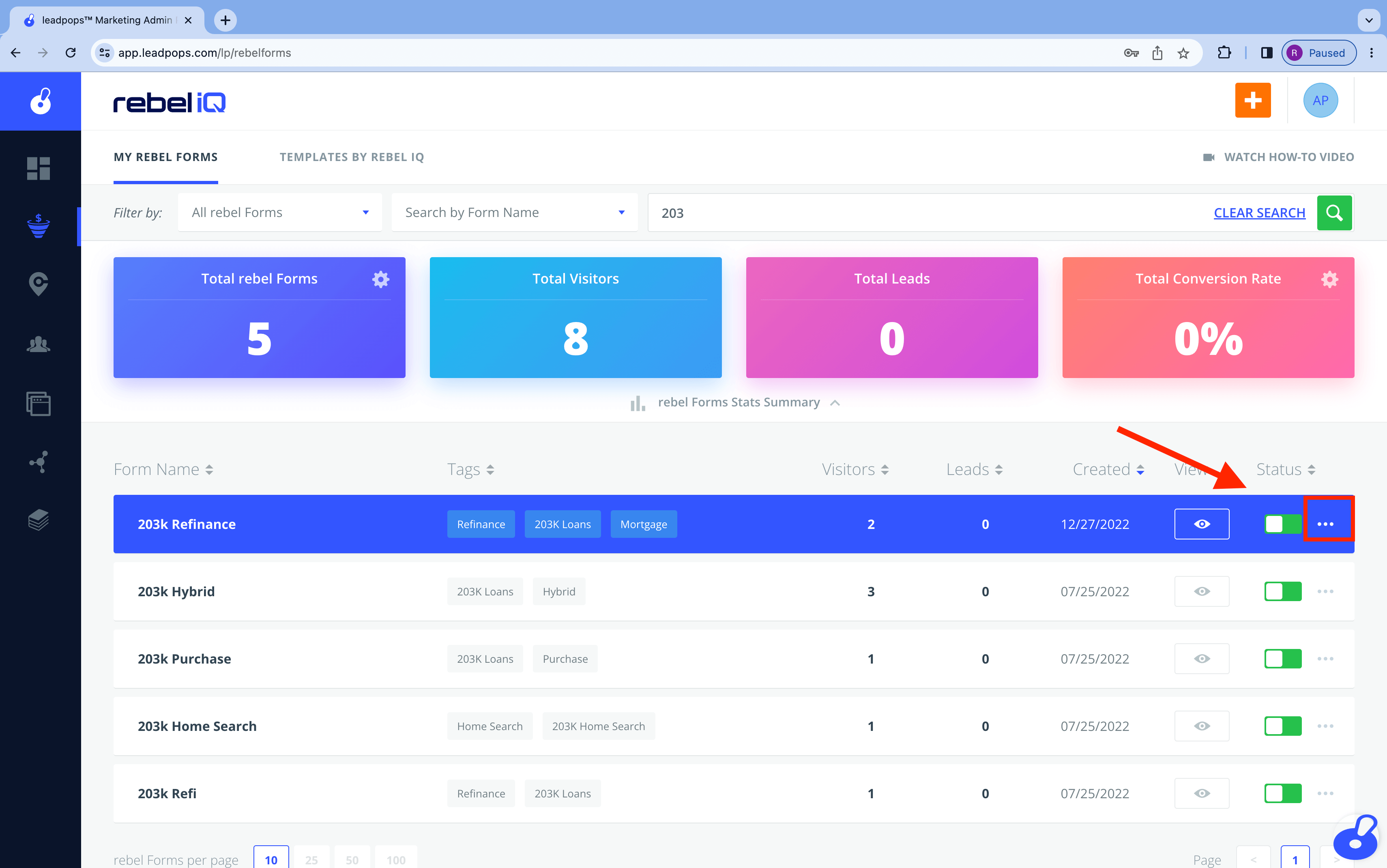1387x868 pixels.
Task: Open the leadpops logo home icon
Action: point(40,101)
